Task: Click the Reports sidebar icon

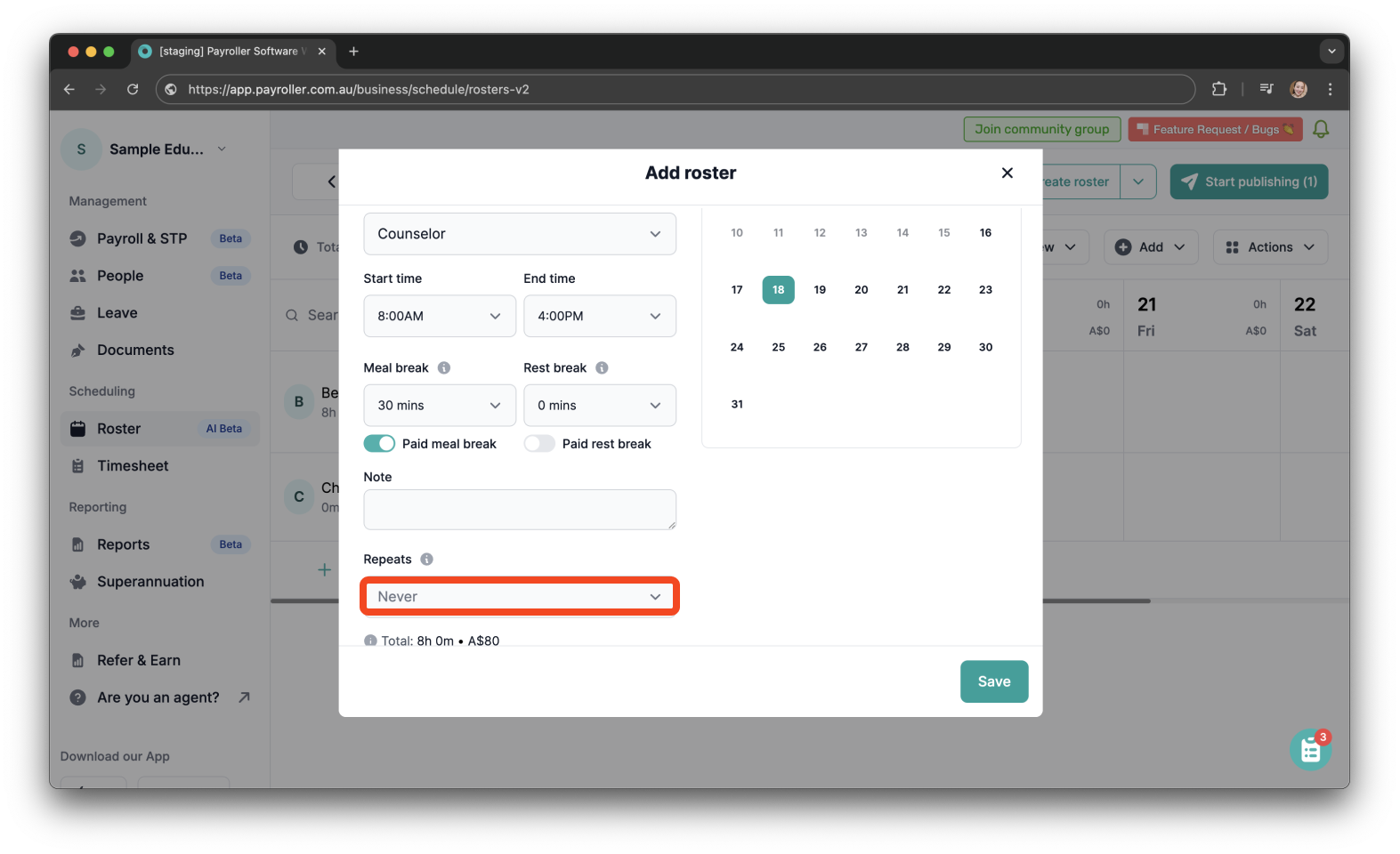Action: (78, 544)
